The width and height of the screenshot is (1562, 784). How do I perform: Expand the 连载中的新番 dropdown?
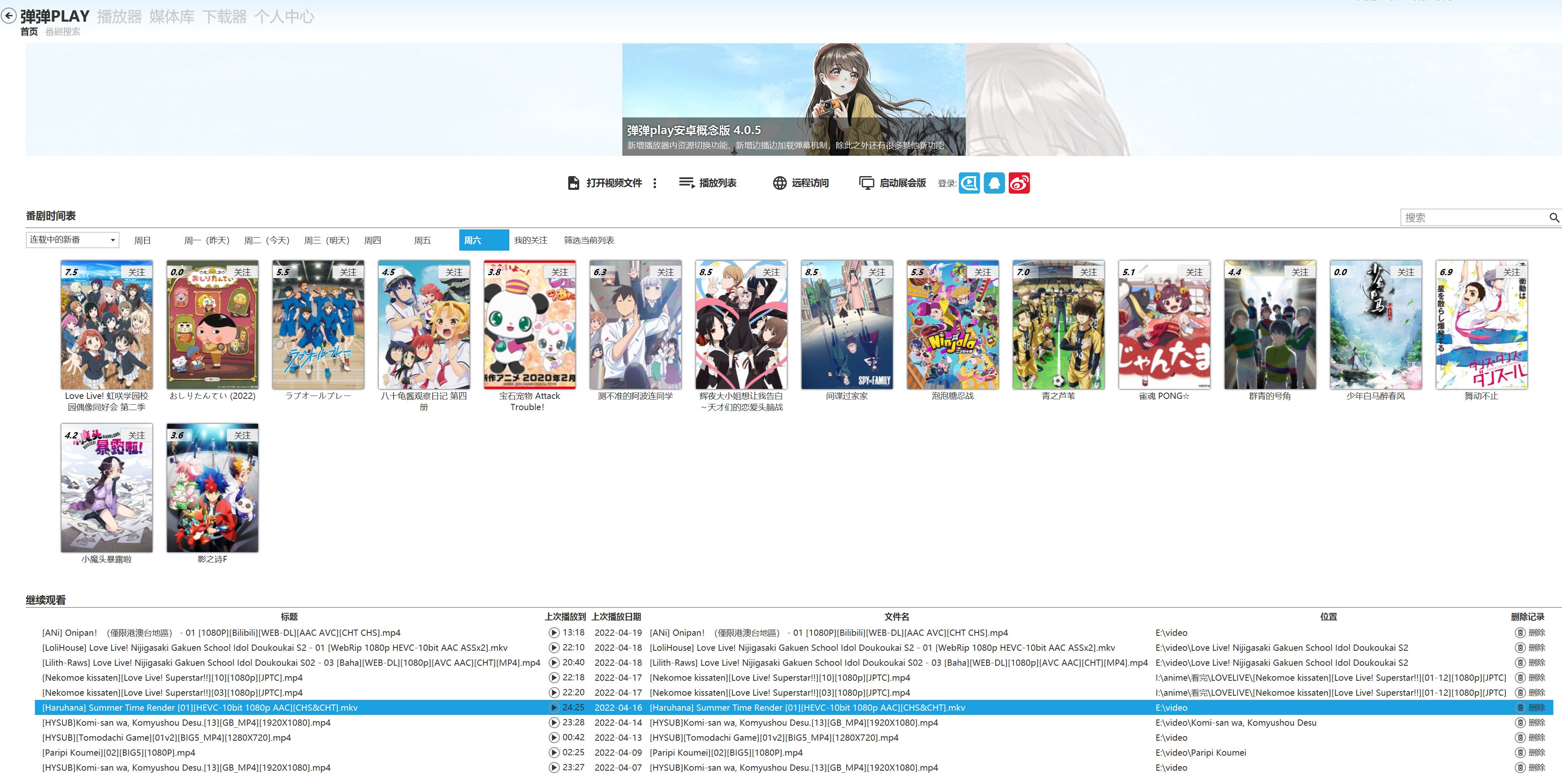(x=72, y=239)
